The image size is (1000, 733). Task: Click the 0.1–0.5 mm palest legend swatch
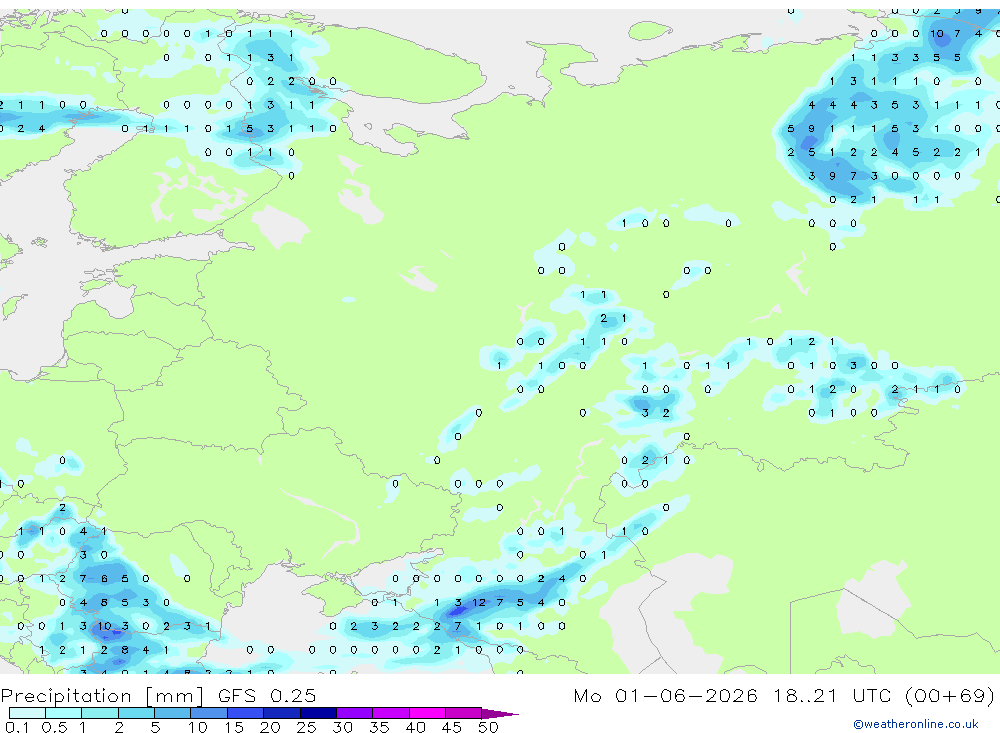click(27, 713)
